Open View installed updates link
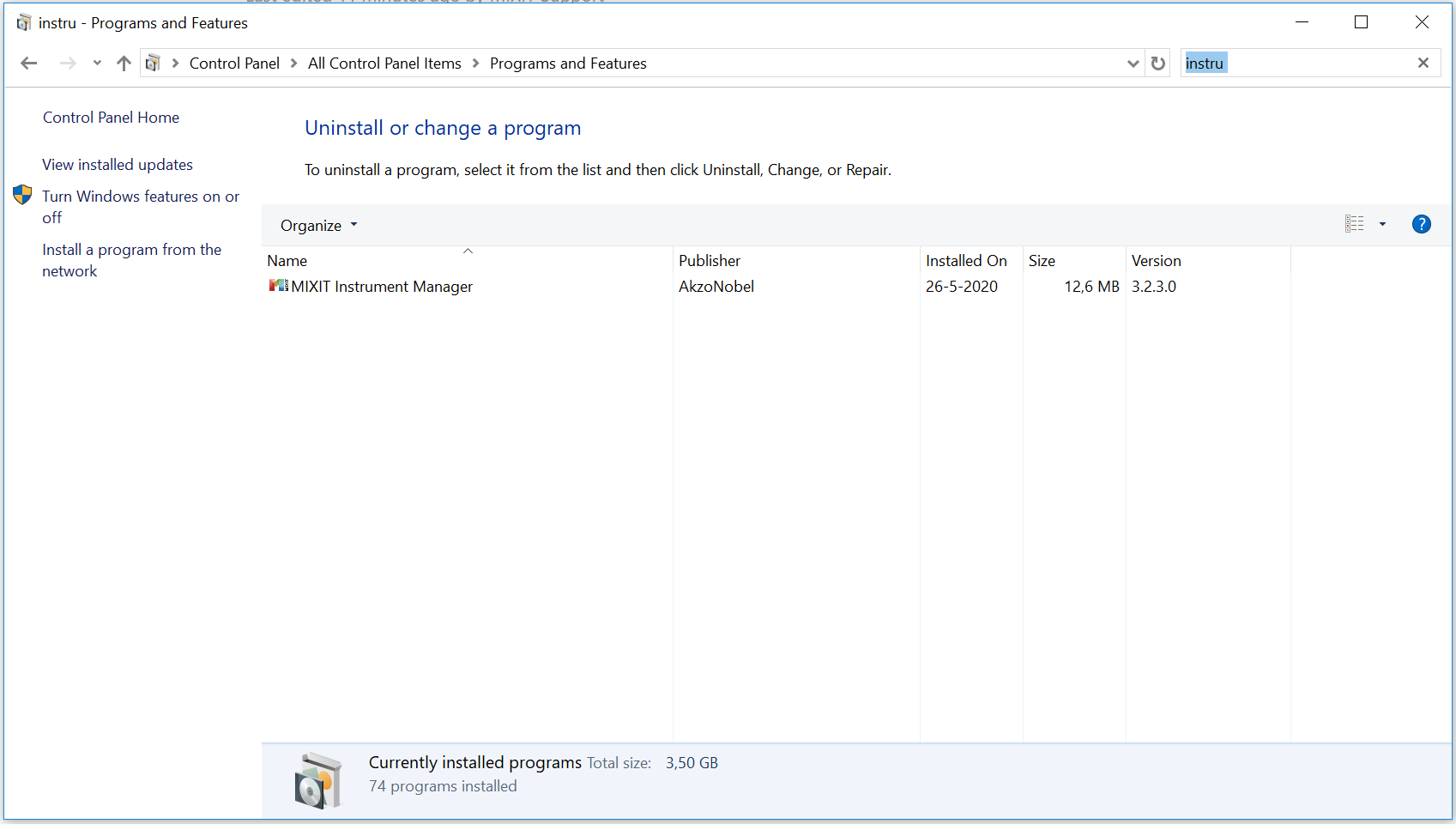This screenshot has height=824, width=1456. 118,165
